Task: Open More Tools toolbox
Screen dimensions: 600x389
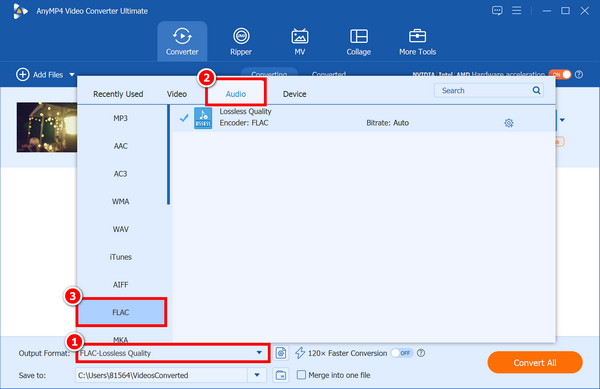Action: 417,41
